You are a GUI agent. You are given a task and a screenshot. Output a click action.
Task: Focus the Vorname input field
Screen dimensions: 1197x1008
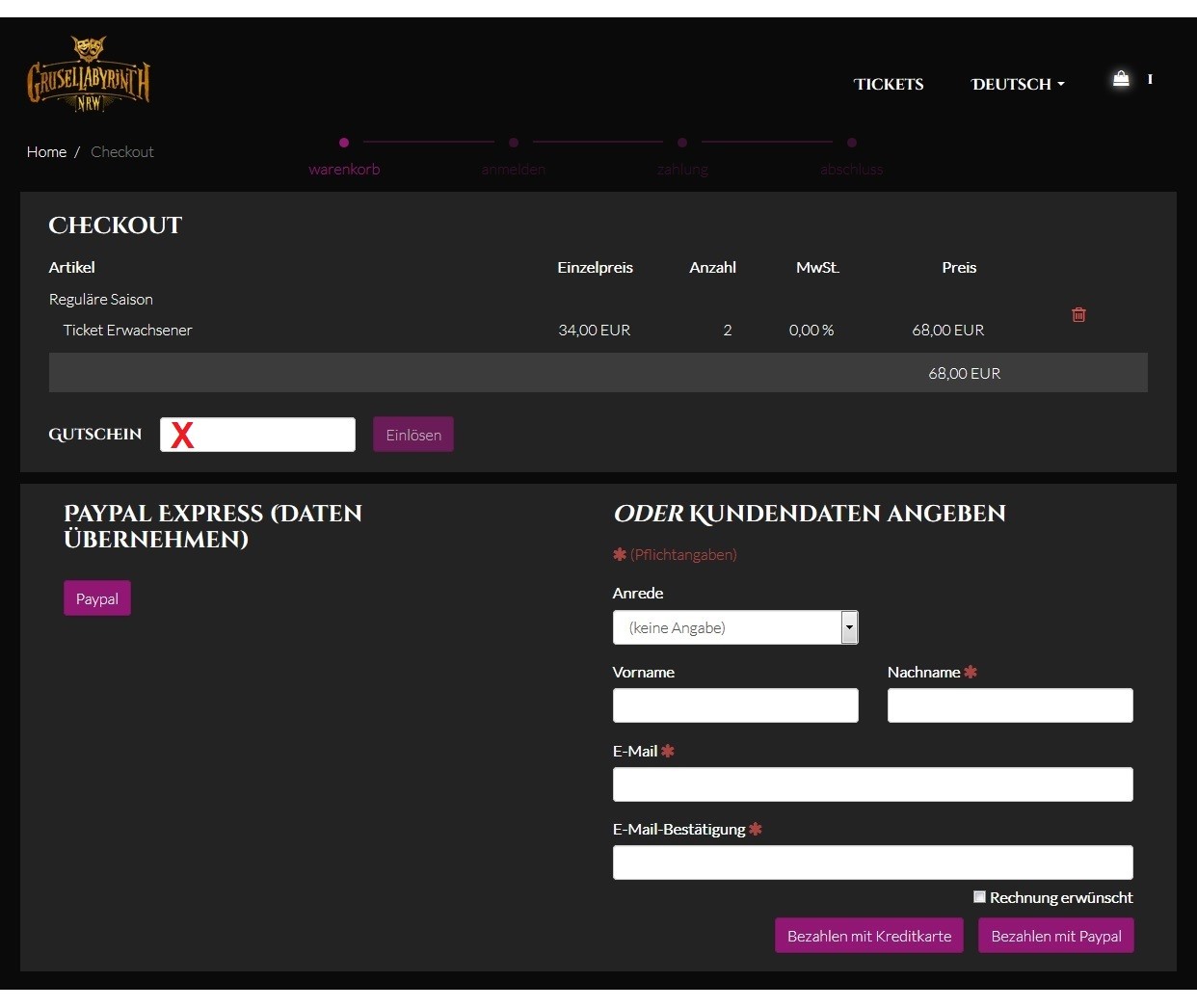pos(735,705)
